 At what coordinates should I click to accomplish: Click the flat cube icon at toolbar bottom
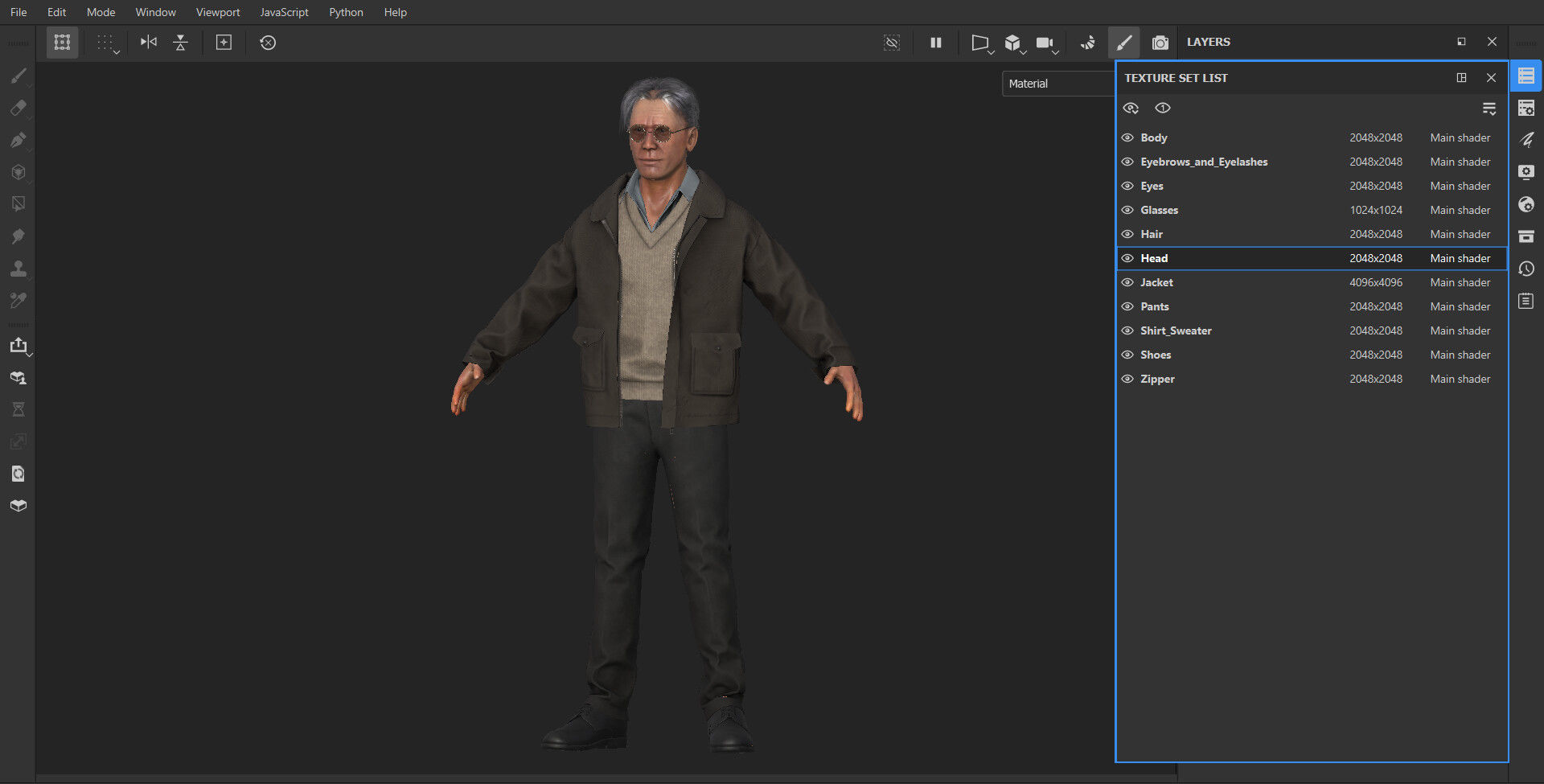(18, 506)
